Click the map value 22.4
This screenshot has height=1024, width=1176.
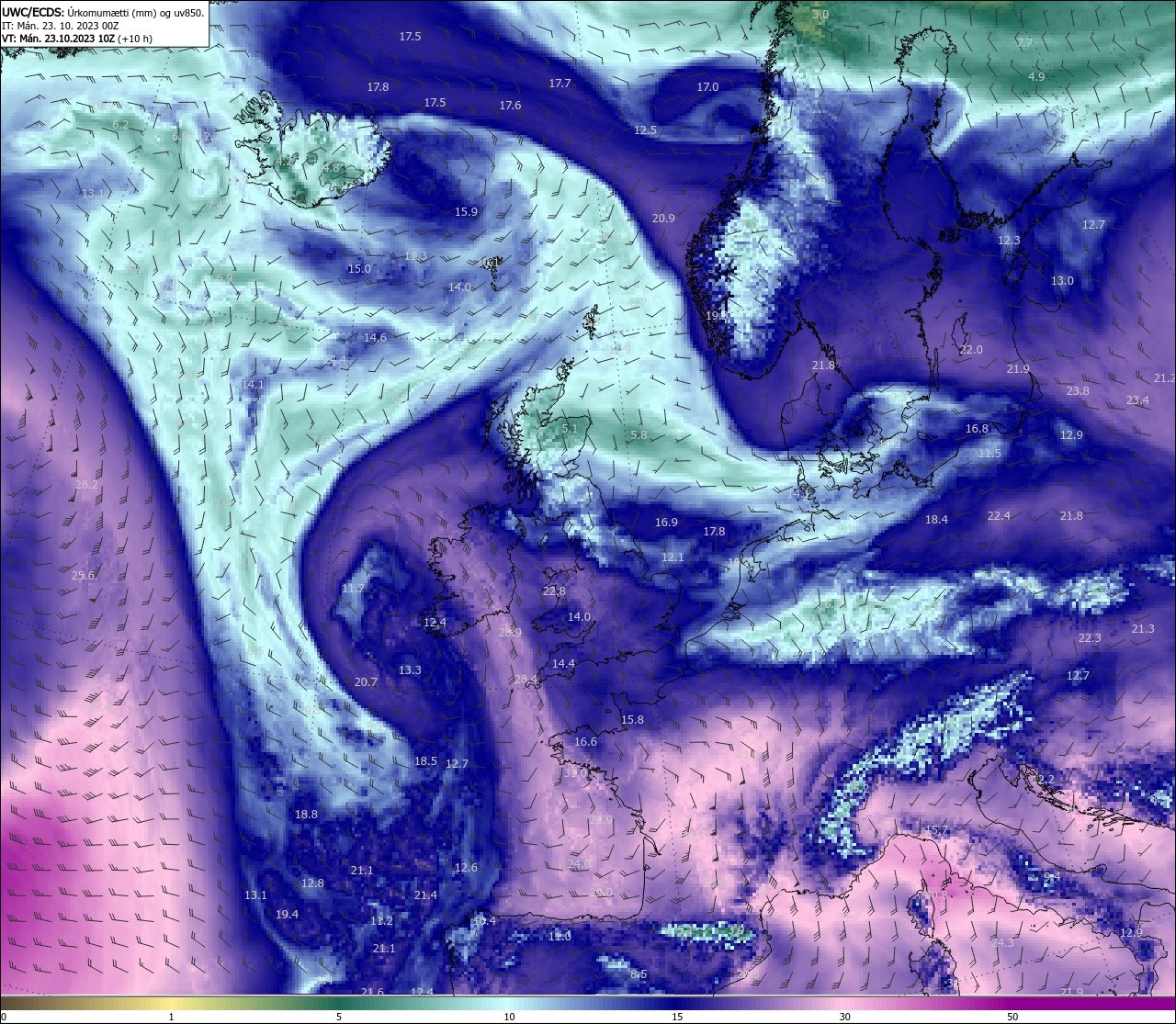(x=999, y=516)
